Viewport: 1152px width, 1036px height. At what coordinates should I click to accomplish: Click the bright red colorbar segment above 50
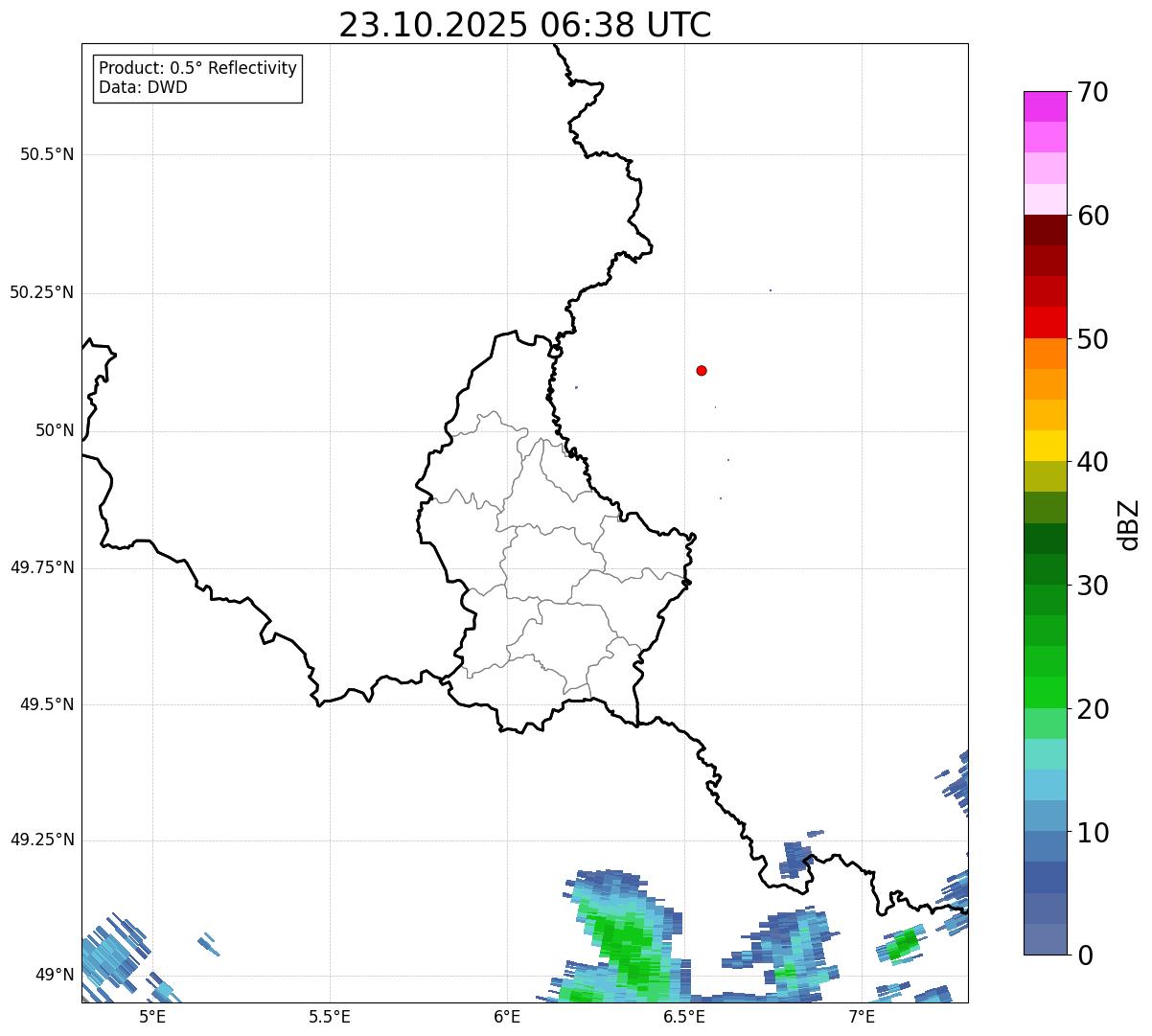(x=1045, y=322)
